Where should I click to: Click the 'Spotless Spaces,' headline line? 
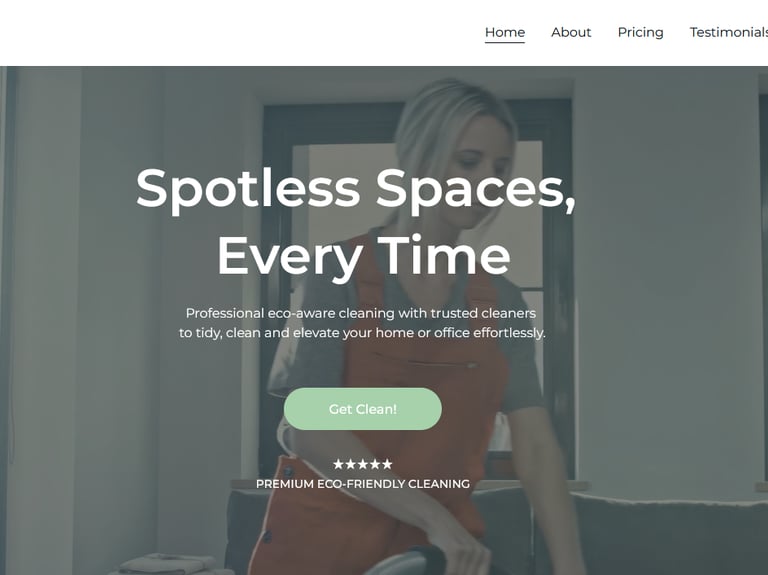tap(356, 190)
